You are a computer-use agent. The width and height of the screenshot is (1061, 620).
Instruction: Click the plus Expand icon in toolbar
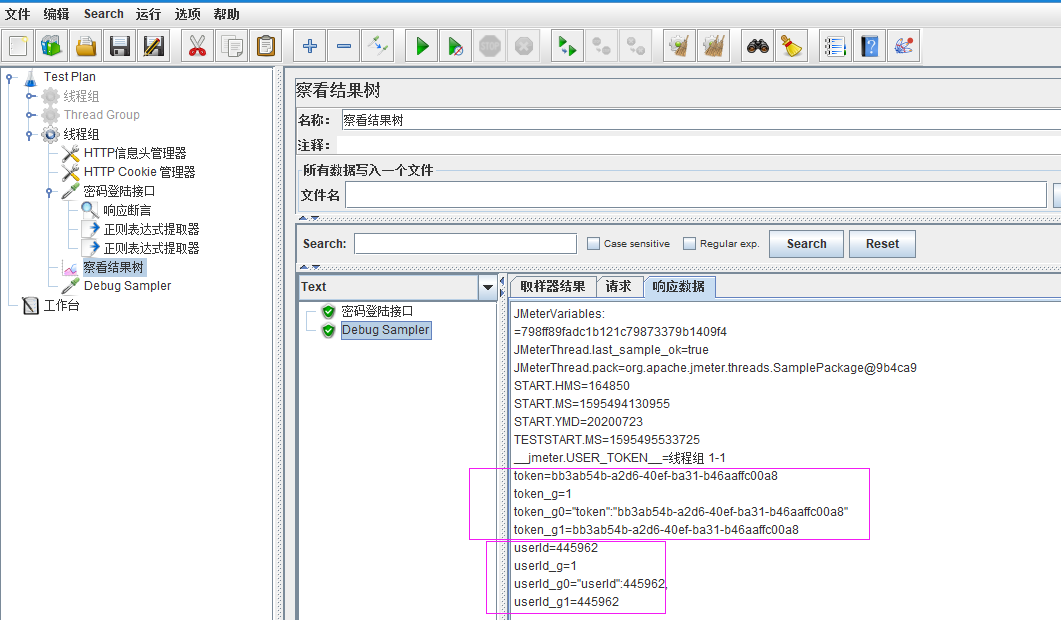tap(310, 46)
